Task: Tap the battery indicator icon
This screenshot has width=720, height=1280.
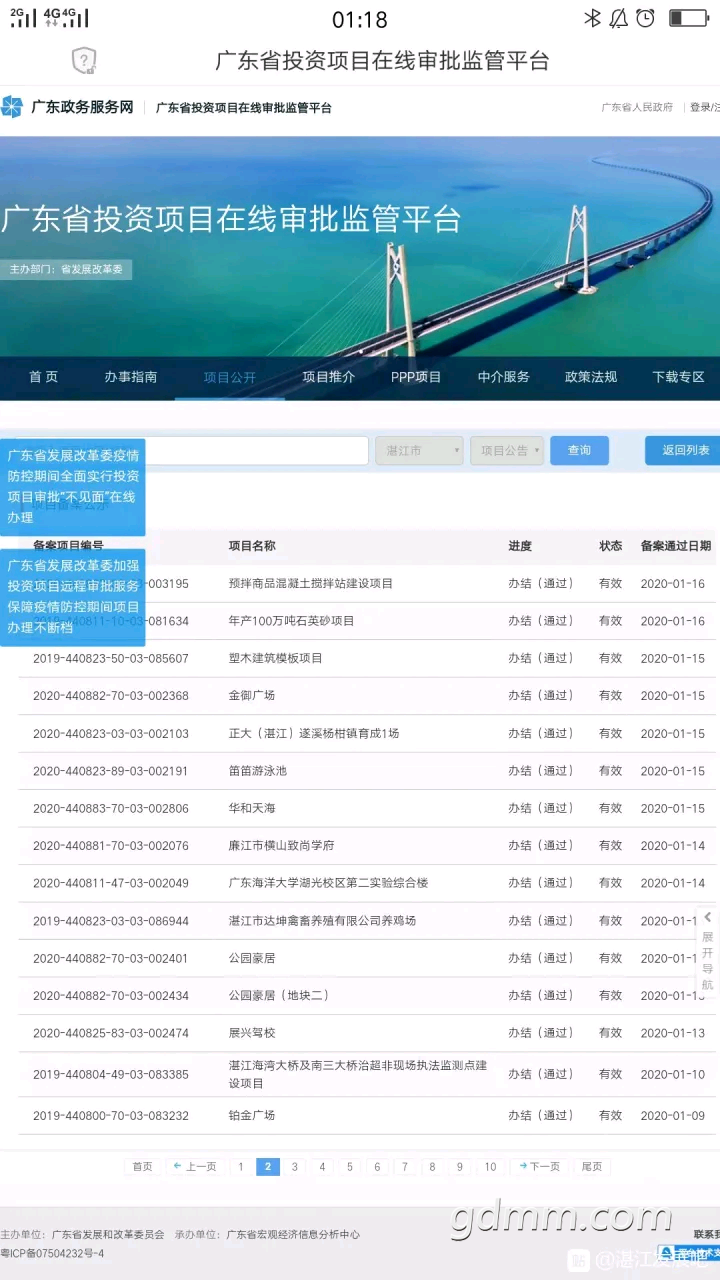Action: (689, 18)
